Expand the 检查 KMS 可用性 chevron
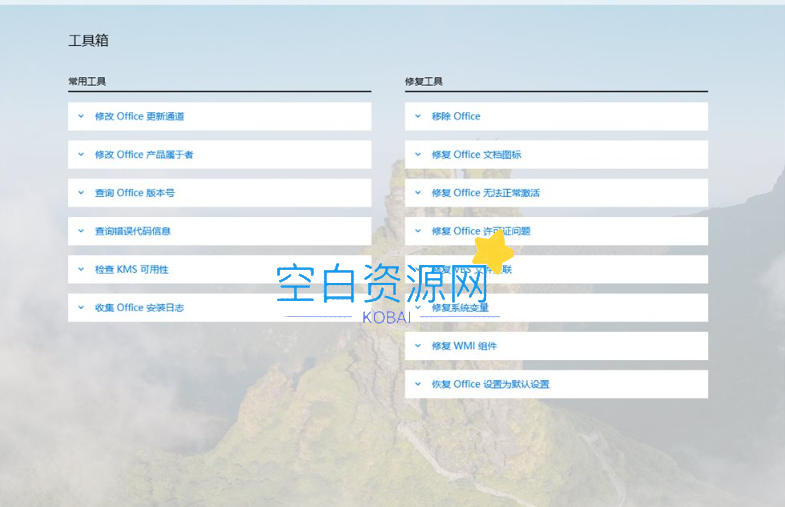 [81, 269]
